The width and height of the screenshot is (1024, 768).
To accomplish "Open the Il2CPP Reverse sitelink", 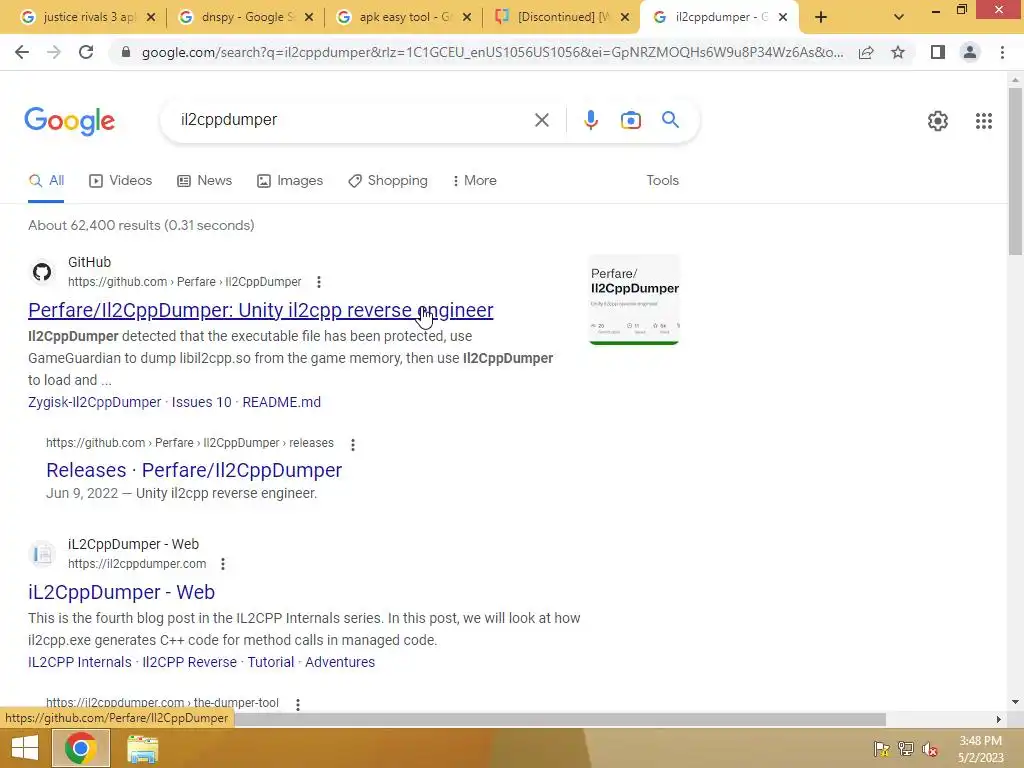I will tap(189, 662).
